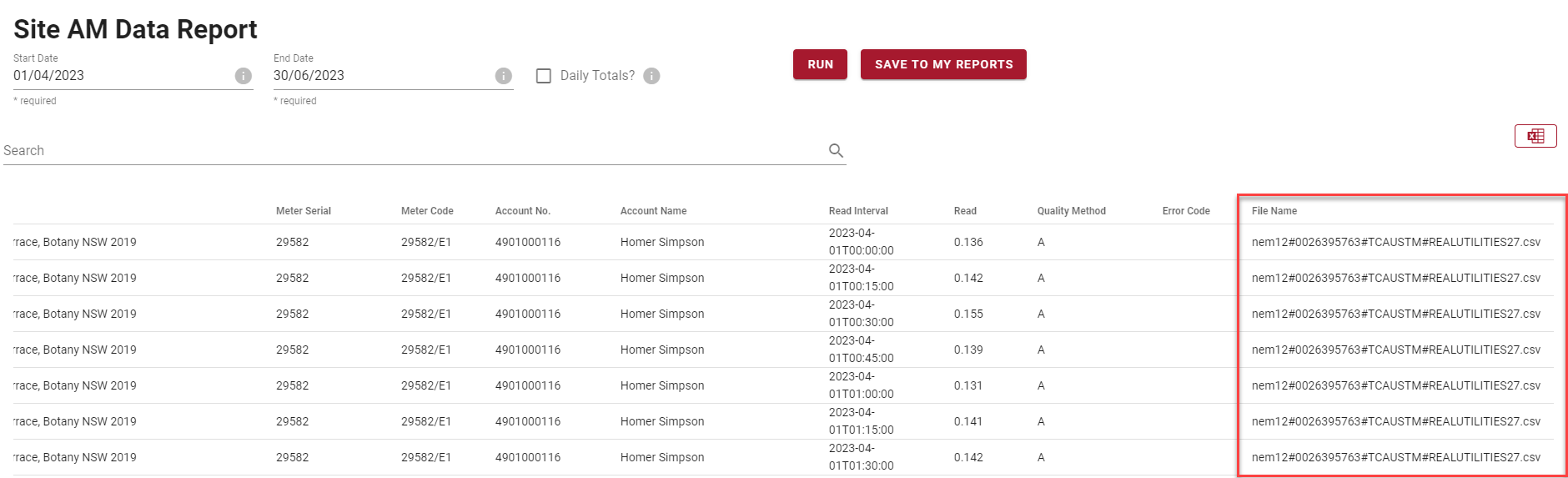The height and width of the screenshot is (478, 1568).
Task: Select read interval 2023-04-01T01:30:00
Action: click(x=862, y=457)
